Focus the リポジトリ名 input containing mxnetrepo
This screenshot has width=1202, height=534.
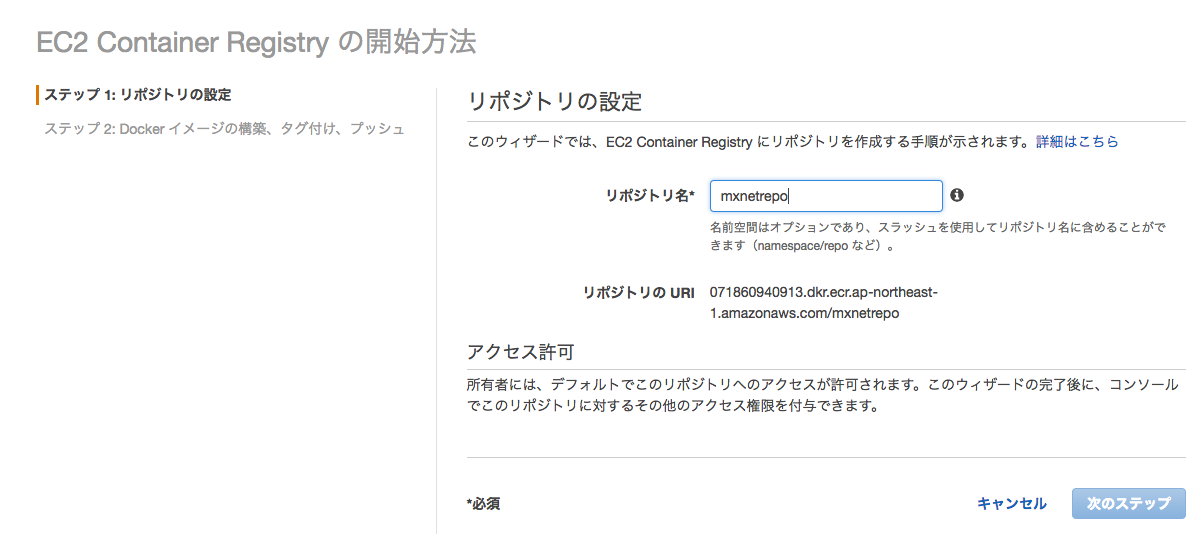point(826,196)
